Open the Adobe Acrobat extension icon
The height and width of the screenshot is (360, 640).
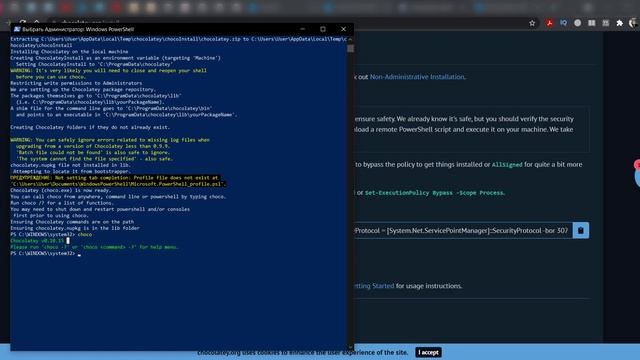pos(549,23)
